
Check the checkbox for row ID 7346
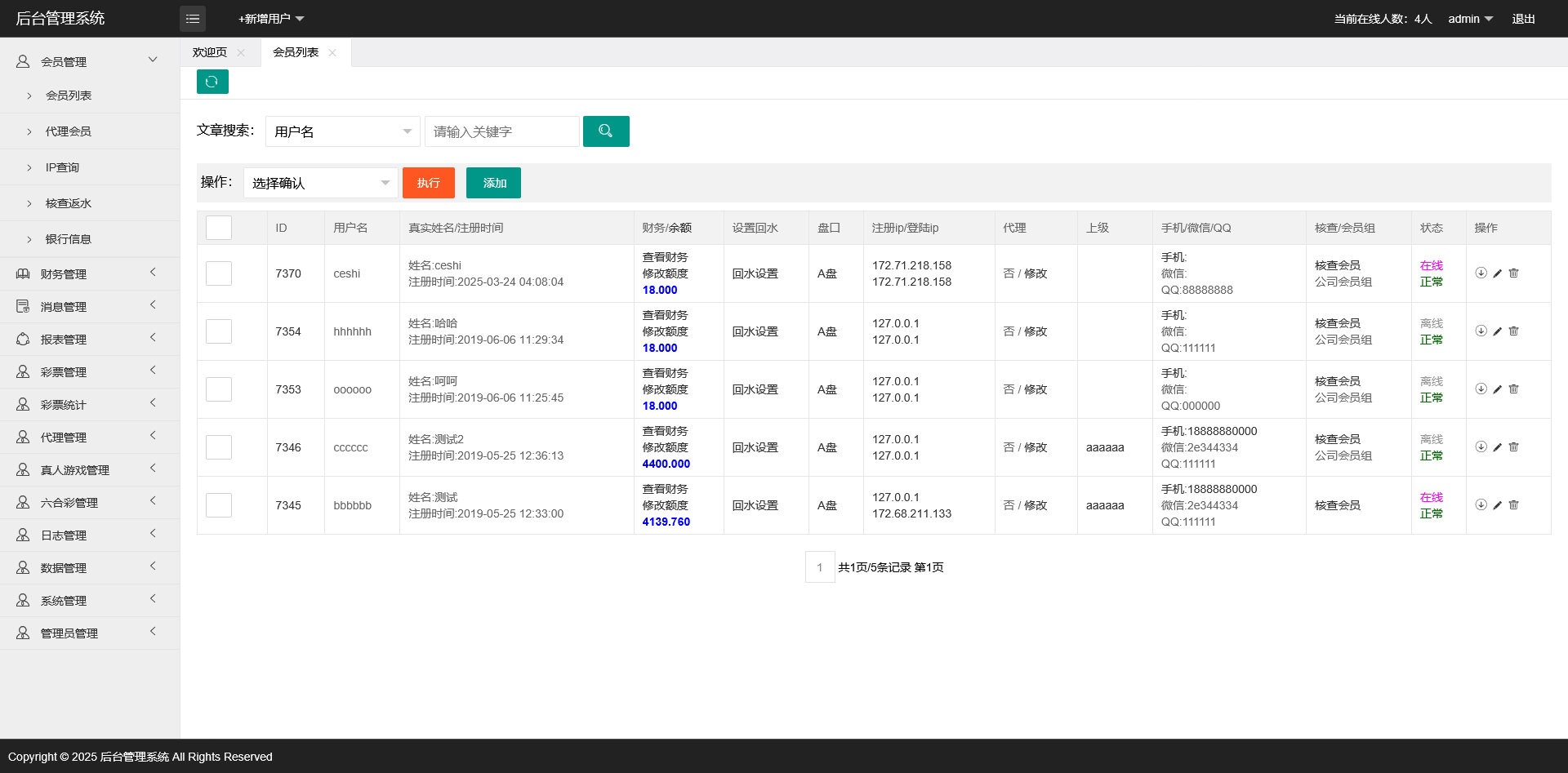[x=219, y=447]
